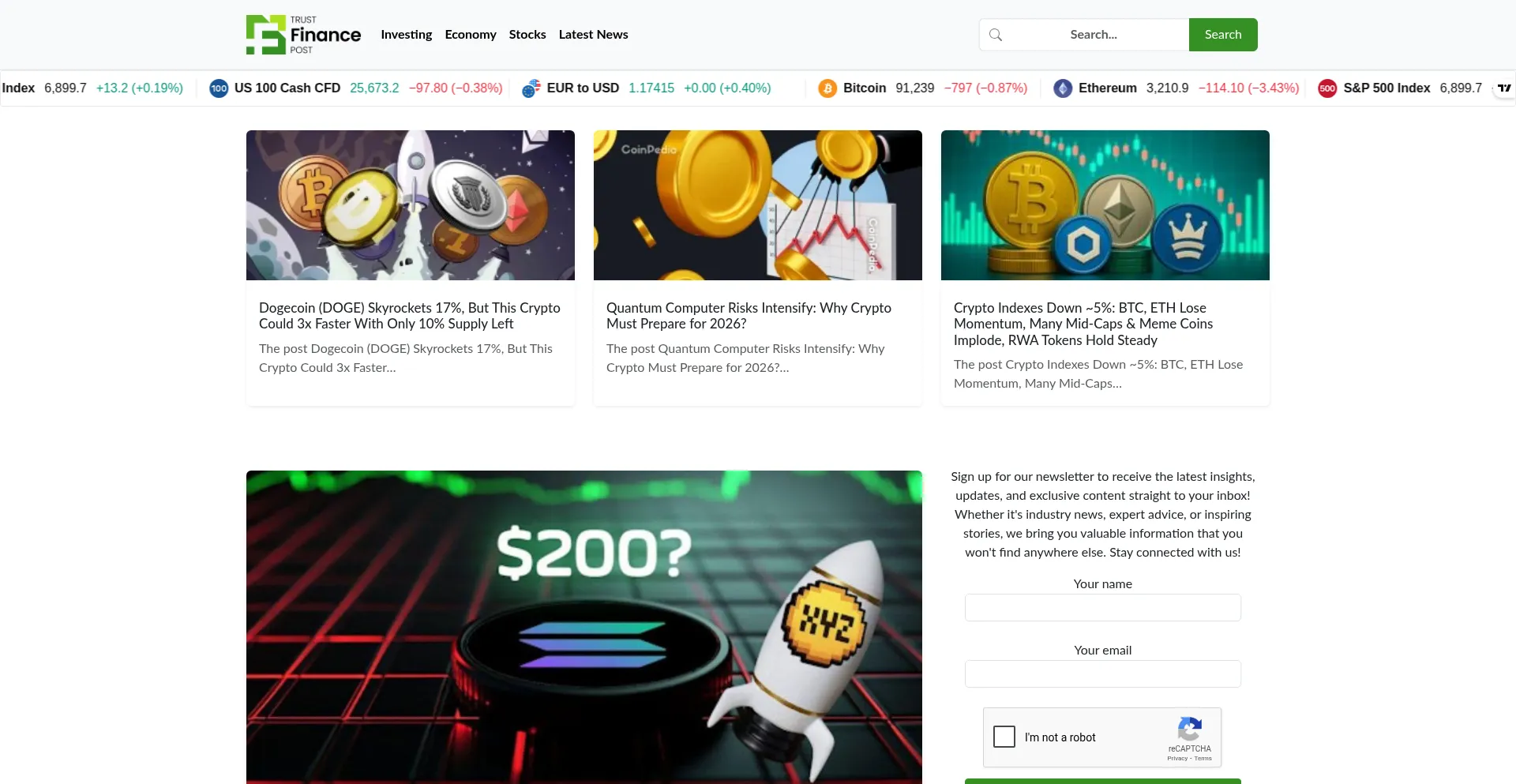Open the Quantum Computer Risks article headline
Screen dimensions: 1516x784
[749, 316]
